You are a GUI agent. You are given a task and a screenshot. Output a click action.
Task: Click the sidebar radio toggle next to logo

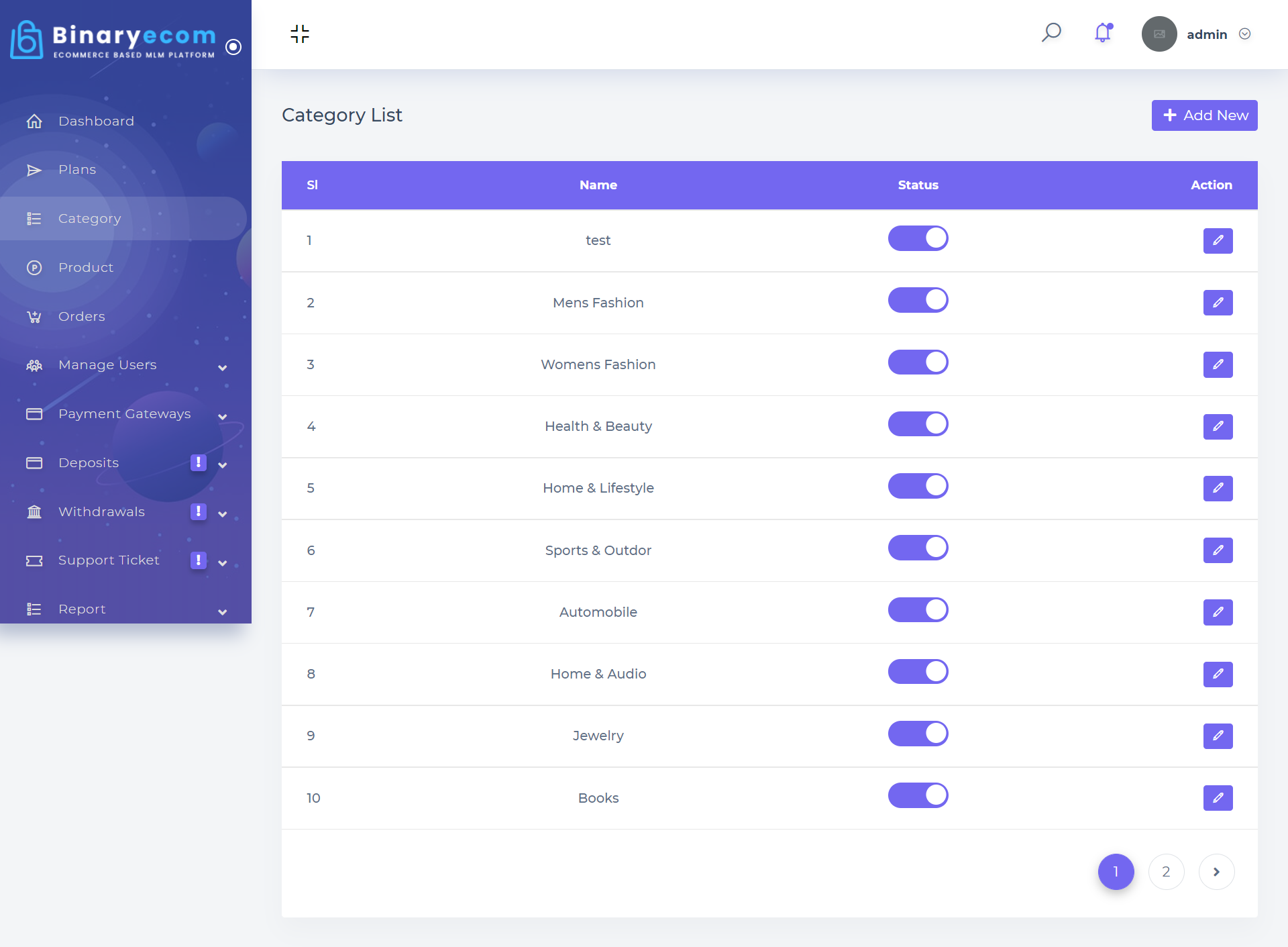pos(233,46)
